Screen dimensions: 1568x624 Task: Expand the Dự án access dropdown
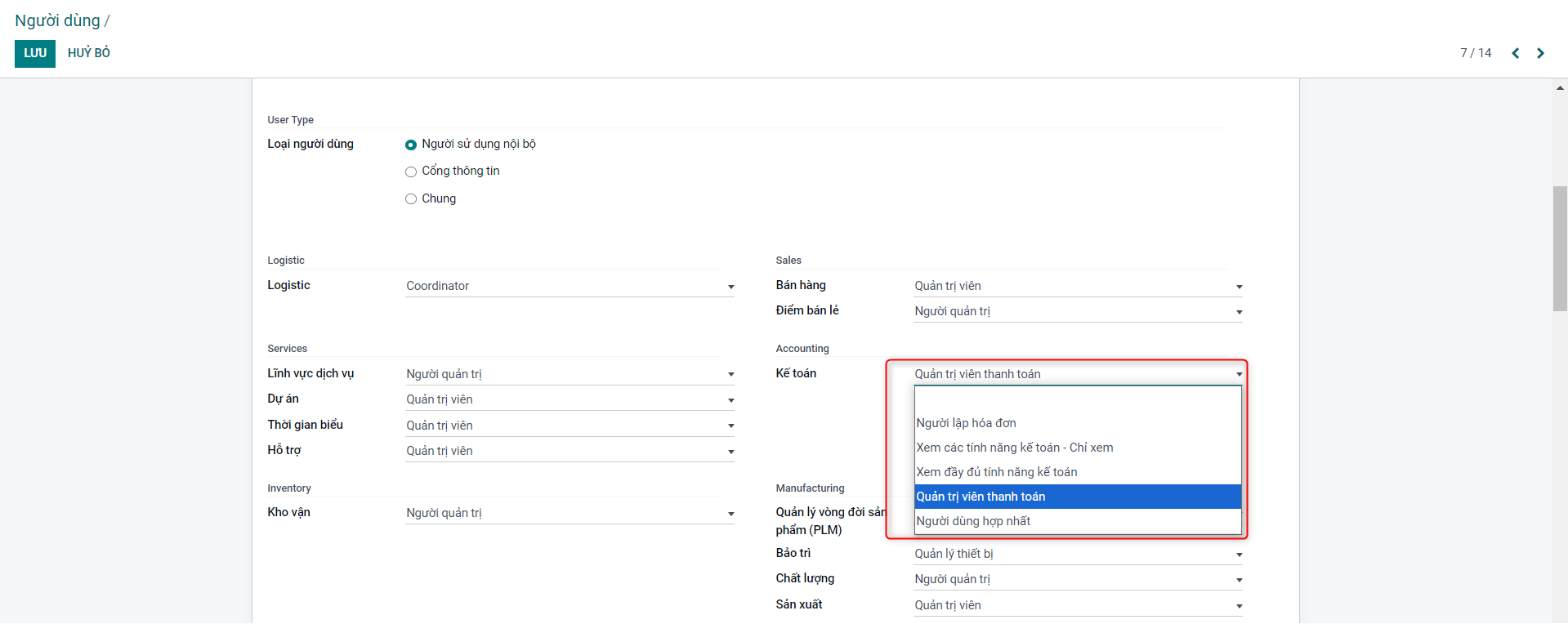pos(569,399)
